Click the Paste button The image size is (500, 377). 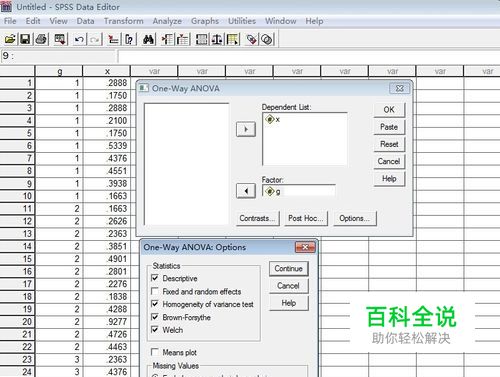pos(389,127)
